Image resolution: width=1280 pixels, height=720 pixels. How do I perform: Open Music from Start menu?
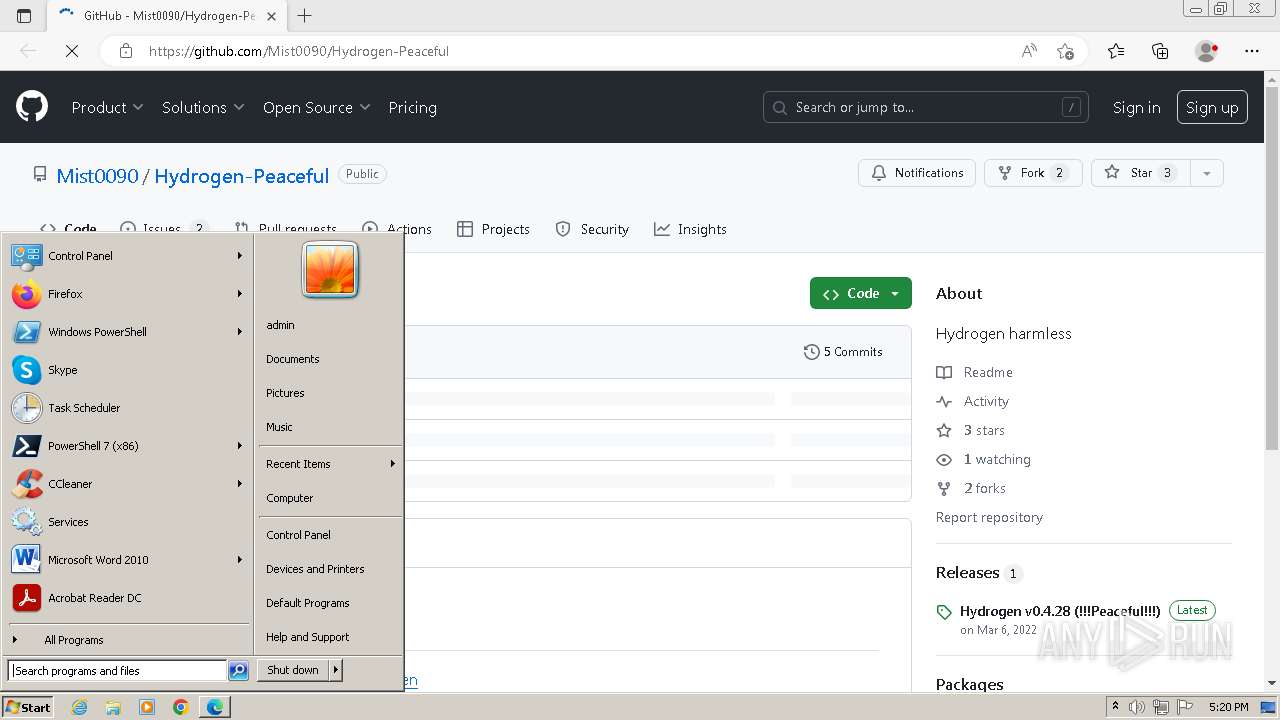click(x=330, y=427)
